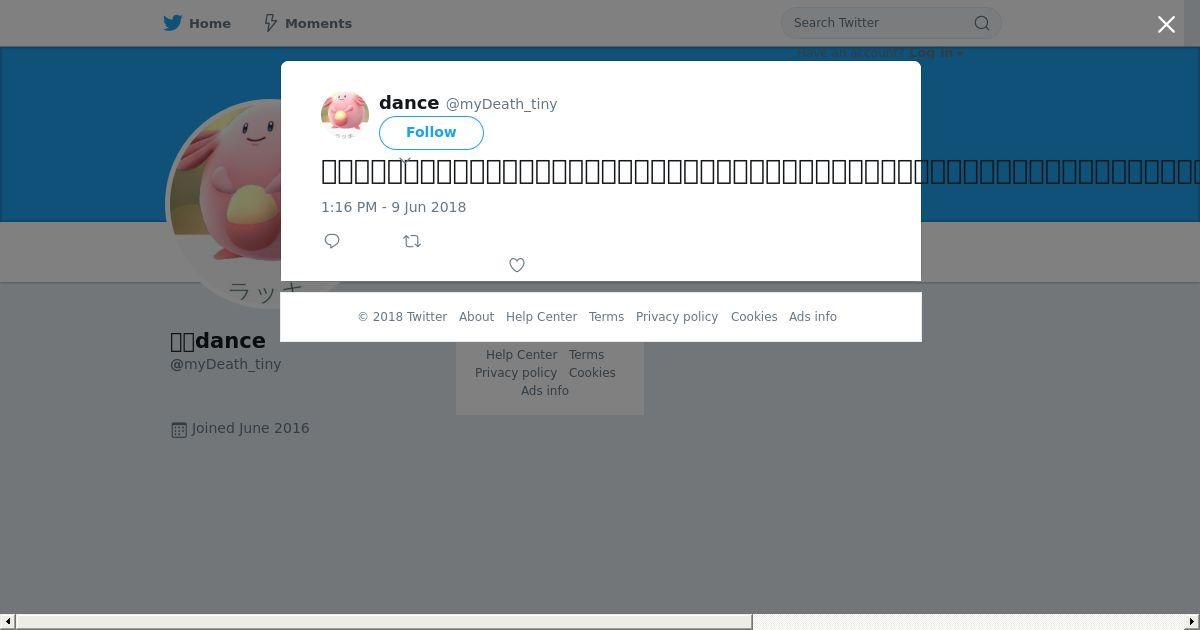Image resolution: width=1200 pixels, height=630 pixels.
Task: Open Help Center in the background page footer
Action: click(x=521, y=355)
